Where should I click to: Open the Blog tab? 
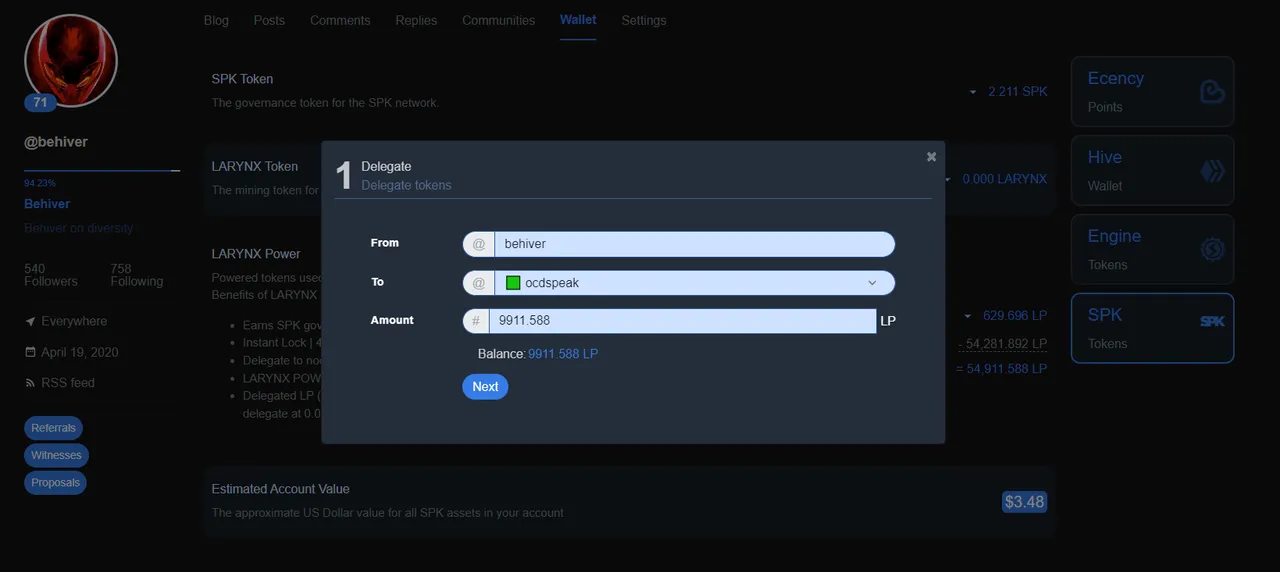click(216, 20)
